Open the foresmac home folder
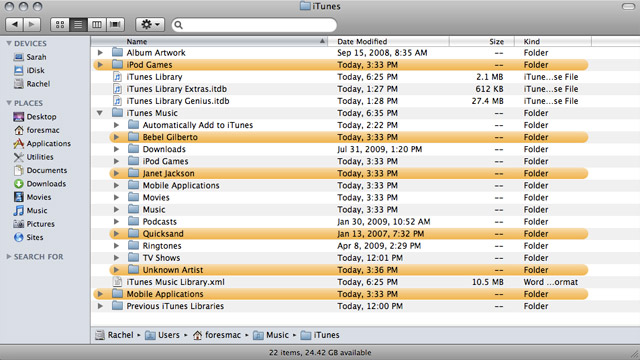 pos(37,130)
